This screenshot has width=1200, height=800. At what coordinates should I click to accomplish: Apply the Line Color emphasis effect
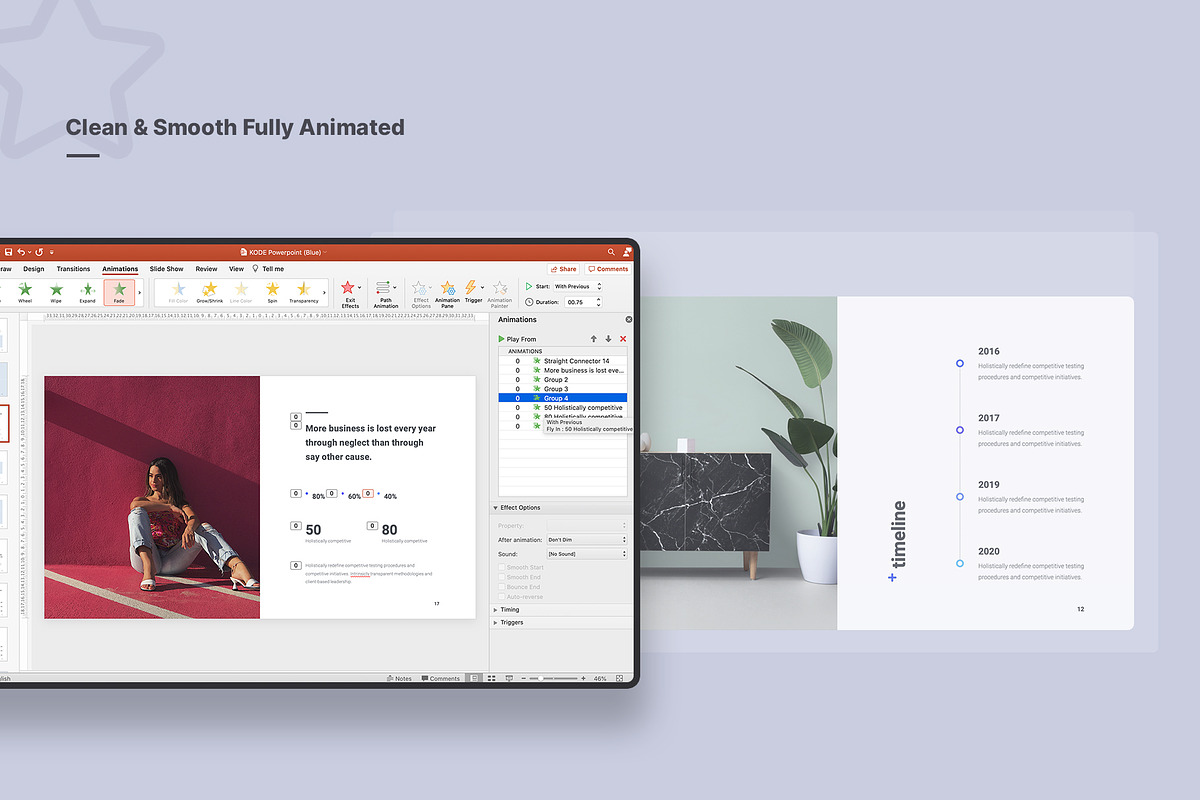(241, 292)
